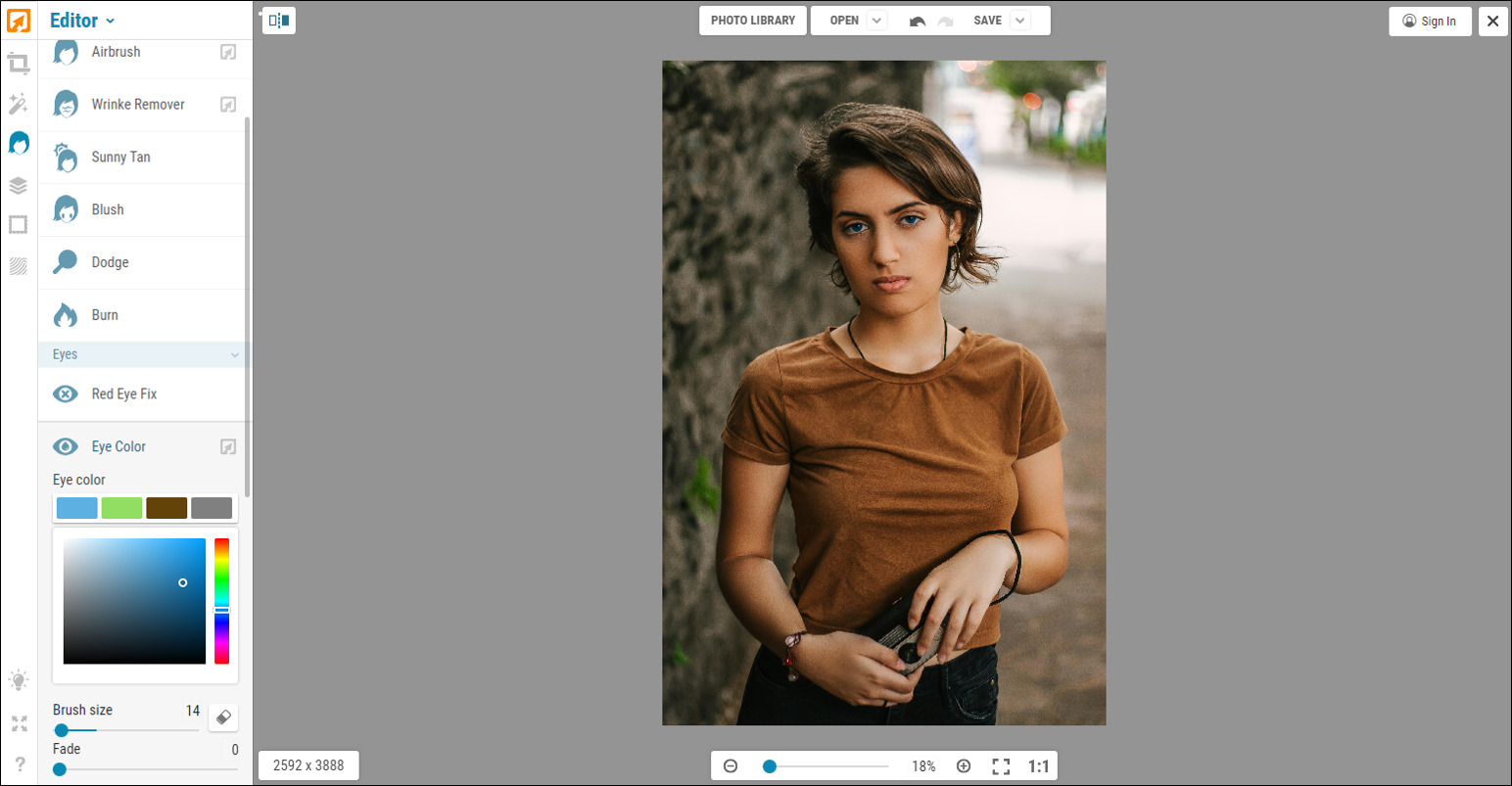The height and width of the screenshot is (786, 1512).
Task: Set zoom to 1:1 actual size
Action: [x=1038, y=766]
